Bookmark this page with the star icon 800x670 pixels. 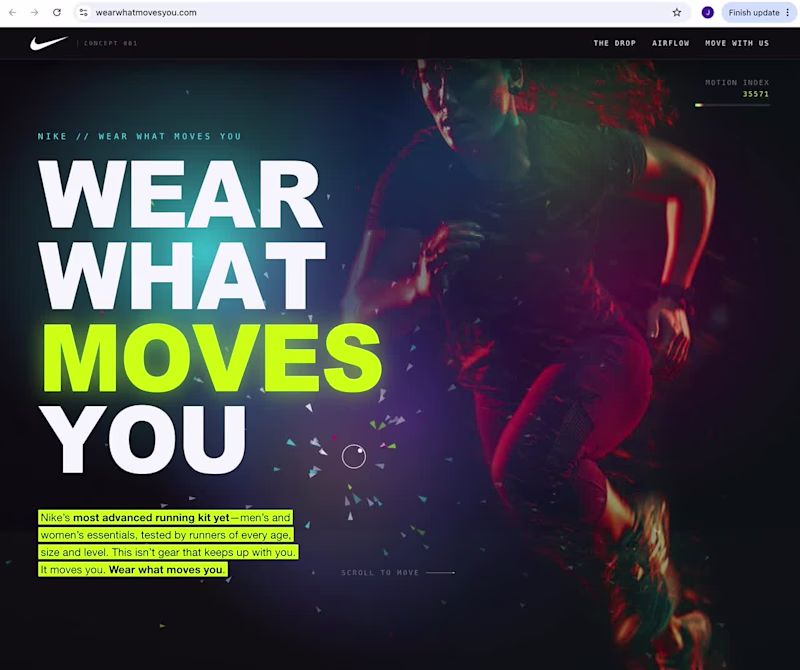point(677,12)
